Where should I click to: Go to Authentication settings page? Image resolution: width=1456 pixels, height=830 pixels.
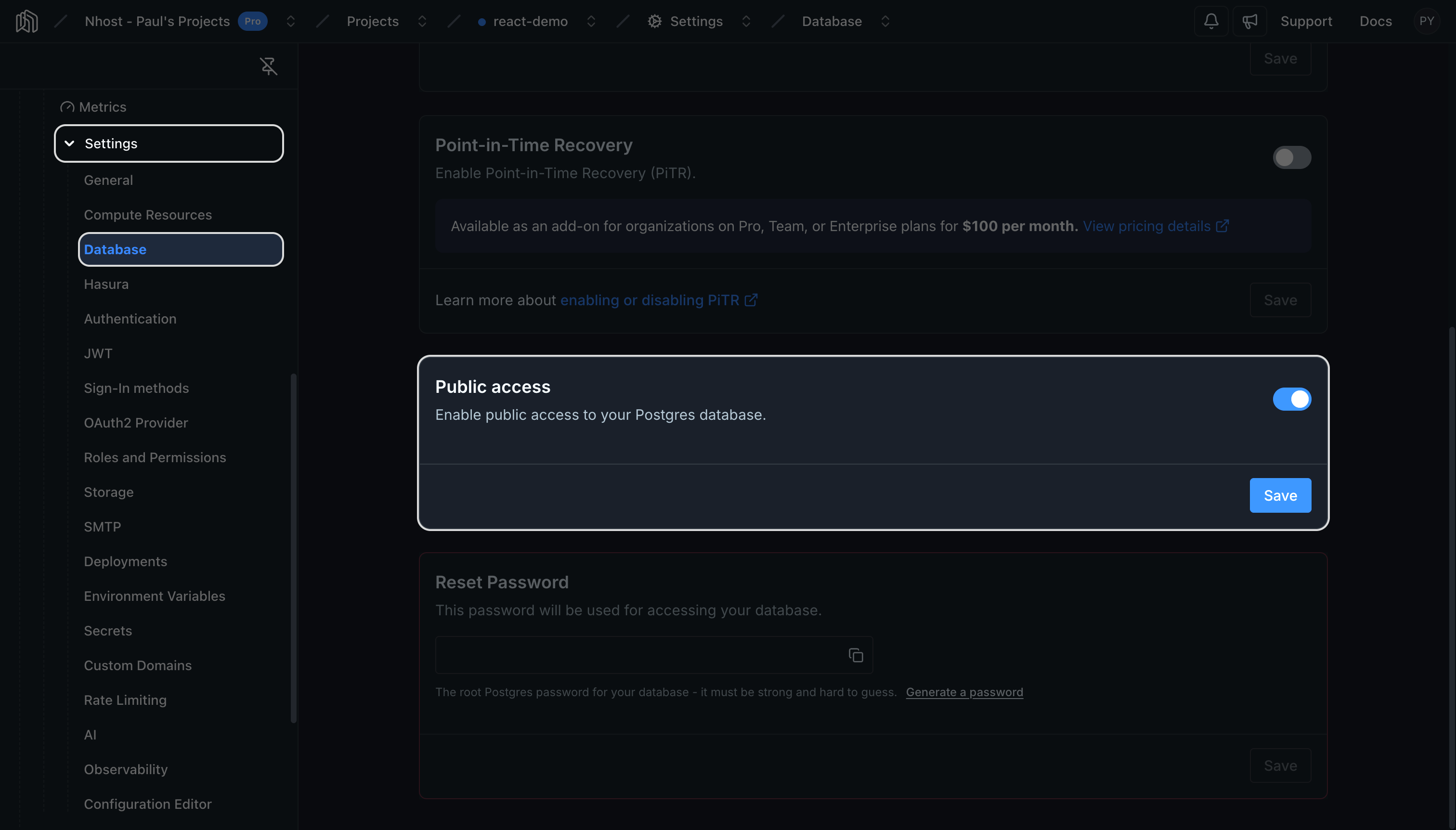(130, 319)
